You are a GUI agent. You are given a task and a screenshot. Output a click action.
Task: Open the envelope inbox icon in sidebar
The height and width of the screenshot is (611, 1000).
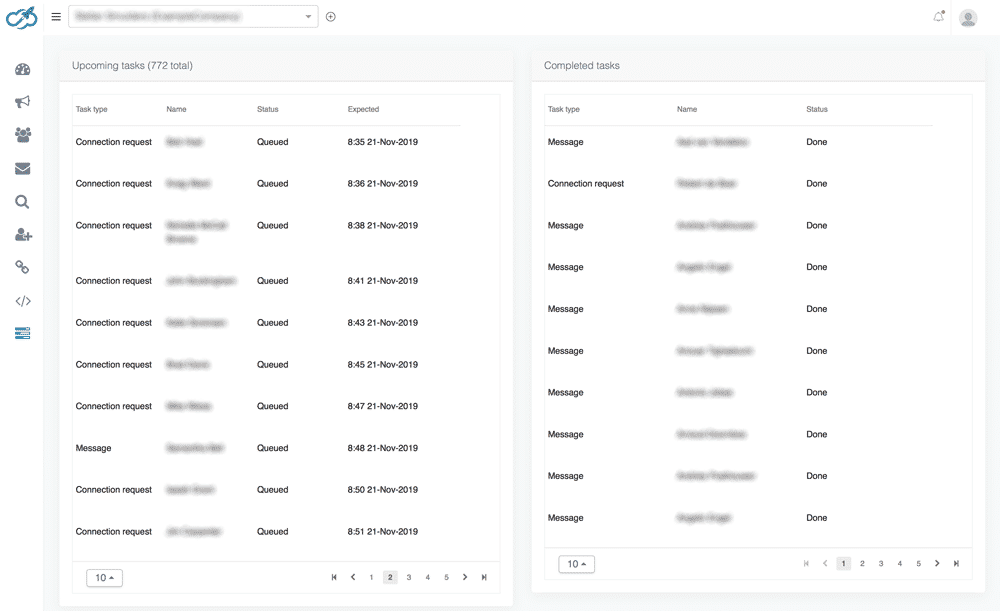pyautogui.click(x=22, y=169)
